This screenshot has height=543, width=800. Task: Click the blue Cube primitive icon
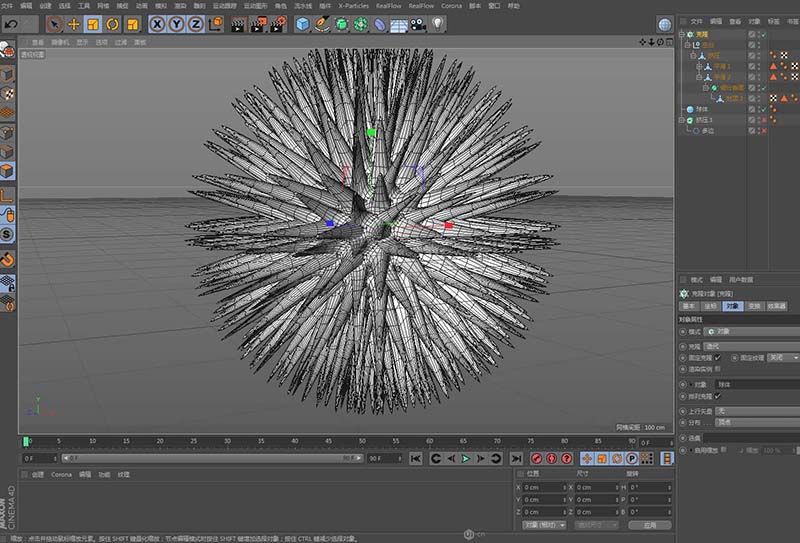303,23
